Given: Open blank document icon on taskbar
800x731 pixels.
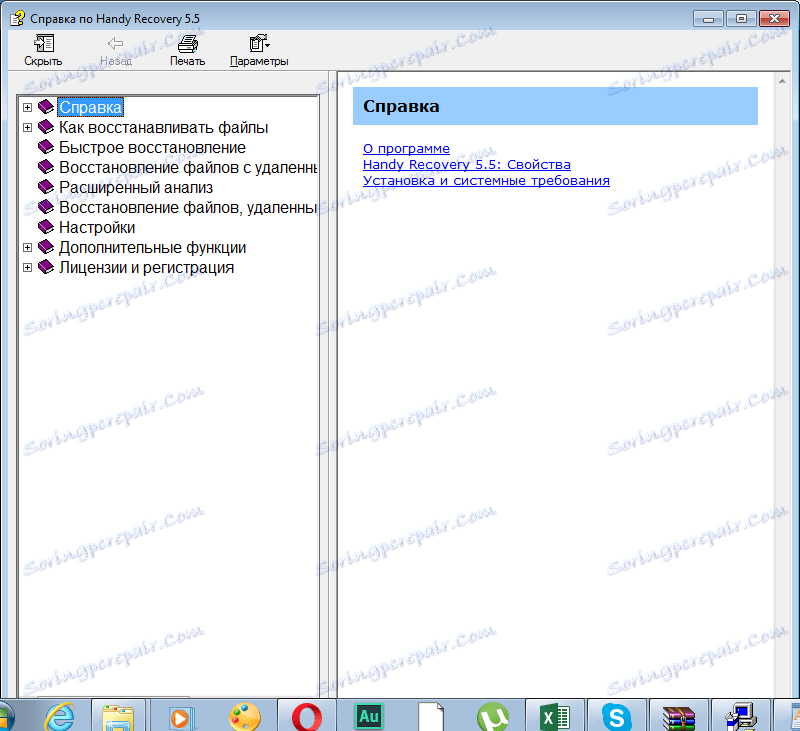Looking at the screenshot, I should pos(431,717).
